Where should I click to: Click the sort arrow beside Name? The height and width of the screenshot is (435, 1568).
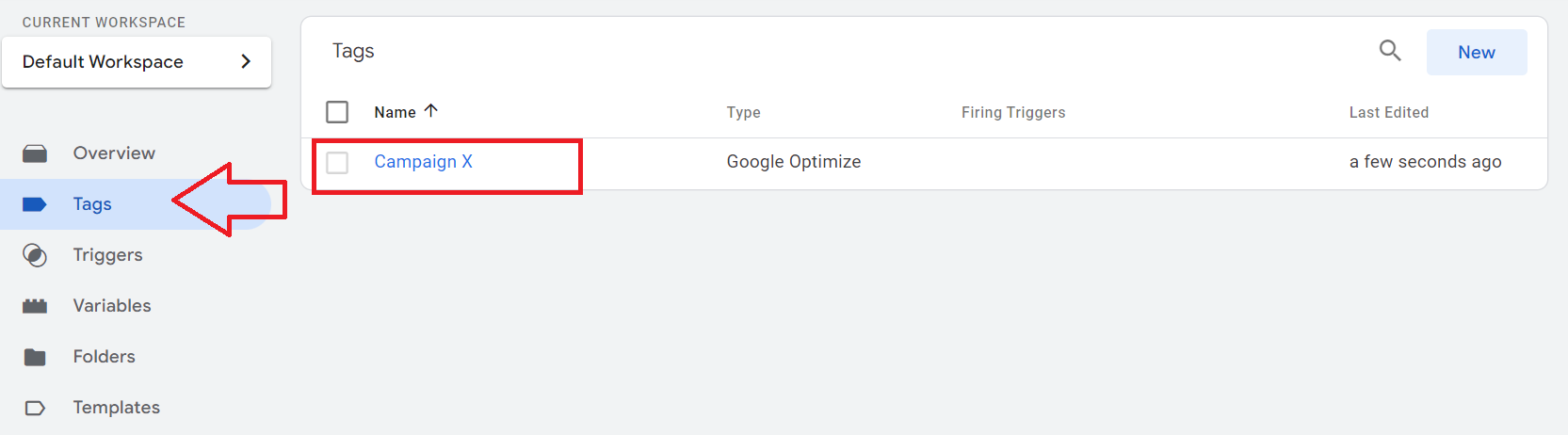431,111
